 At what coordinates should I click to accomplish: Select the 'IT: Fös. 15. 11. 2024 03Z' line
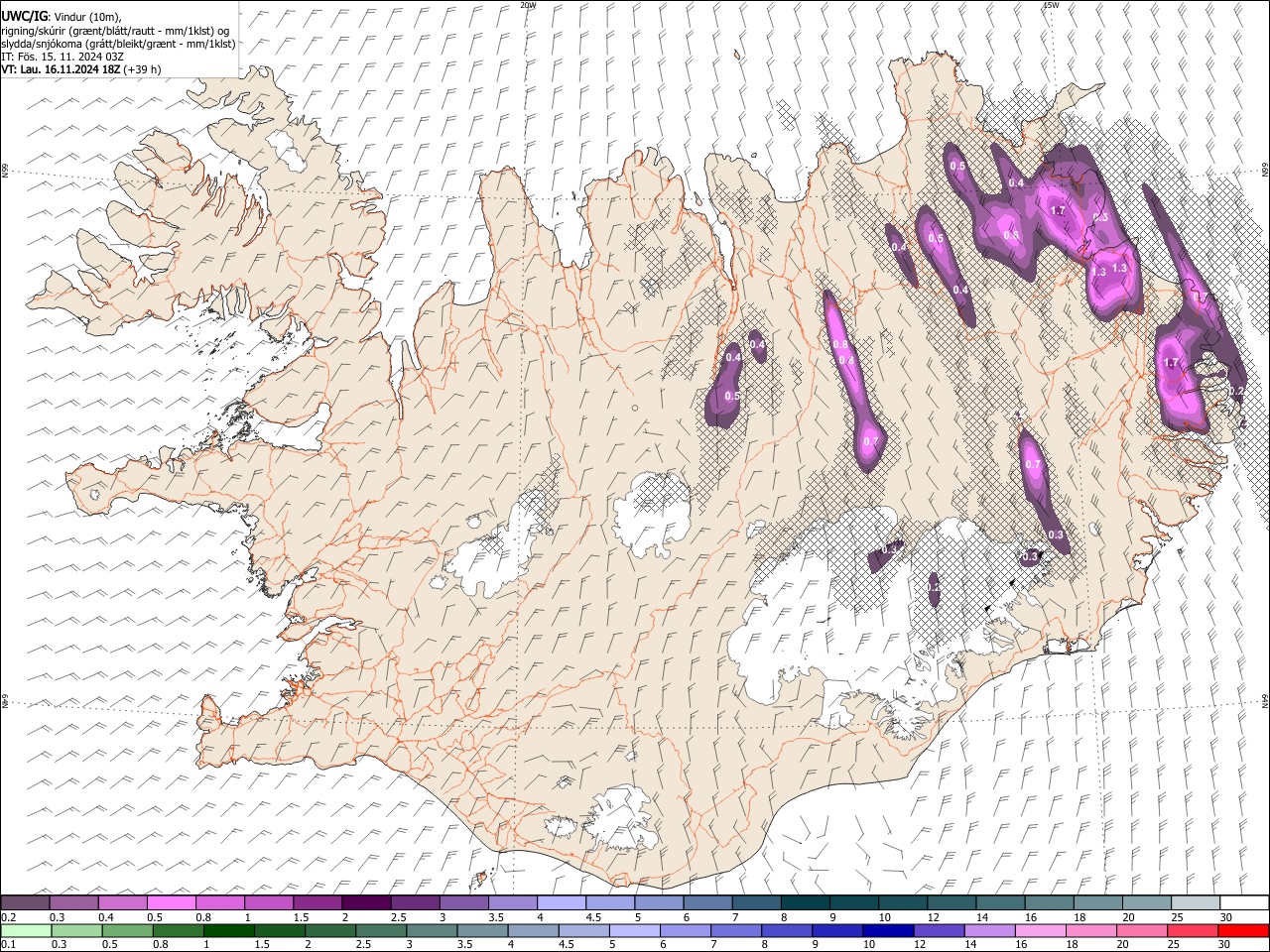63,57
